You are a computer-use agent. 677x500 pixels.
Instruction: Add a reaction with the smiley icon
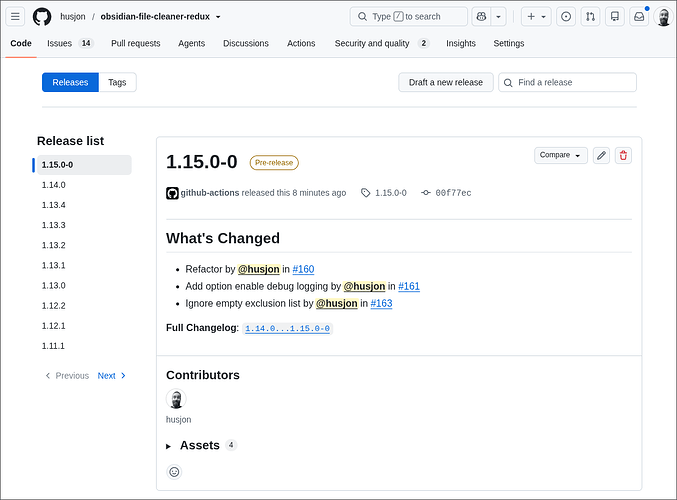174,472
